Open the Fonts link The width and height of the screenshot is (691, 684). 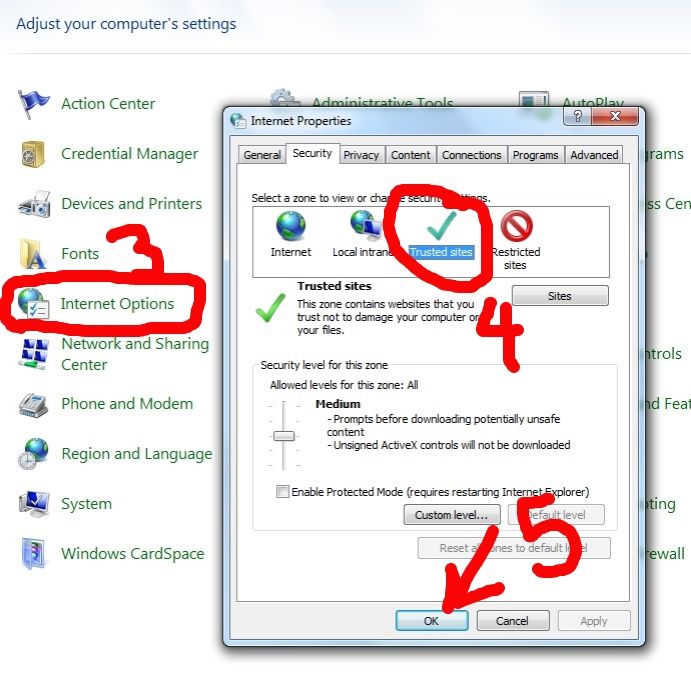80,254
